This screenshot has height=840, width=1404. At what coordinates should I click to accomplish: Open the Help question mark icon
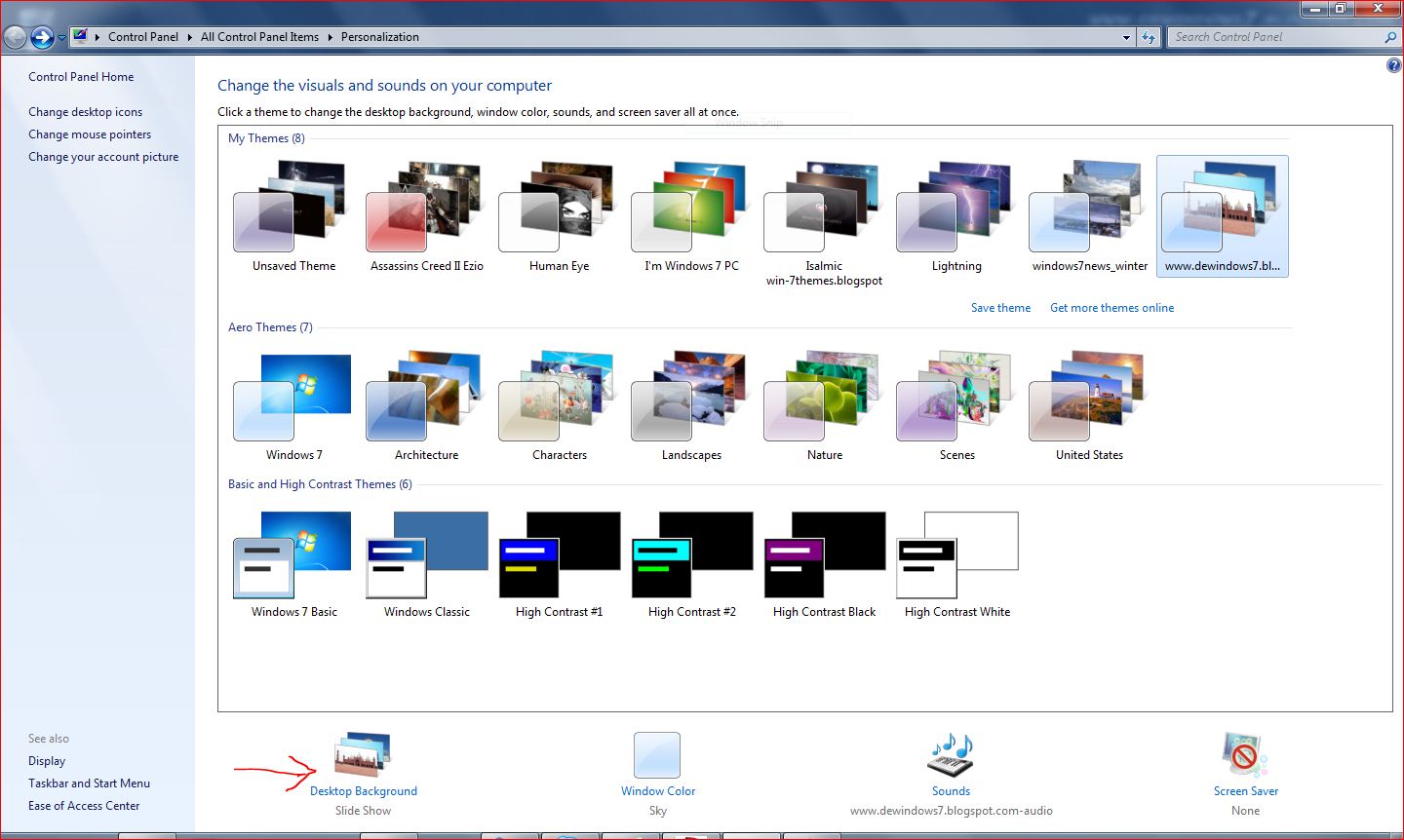[1393, 65]
